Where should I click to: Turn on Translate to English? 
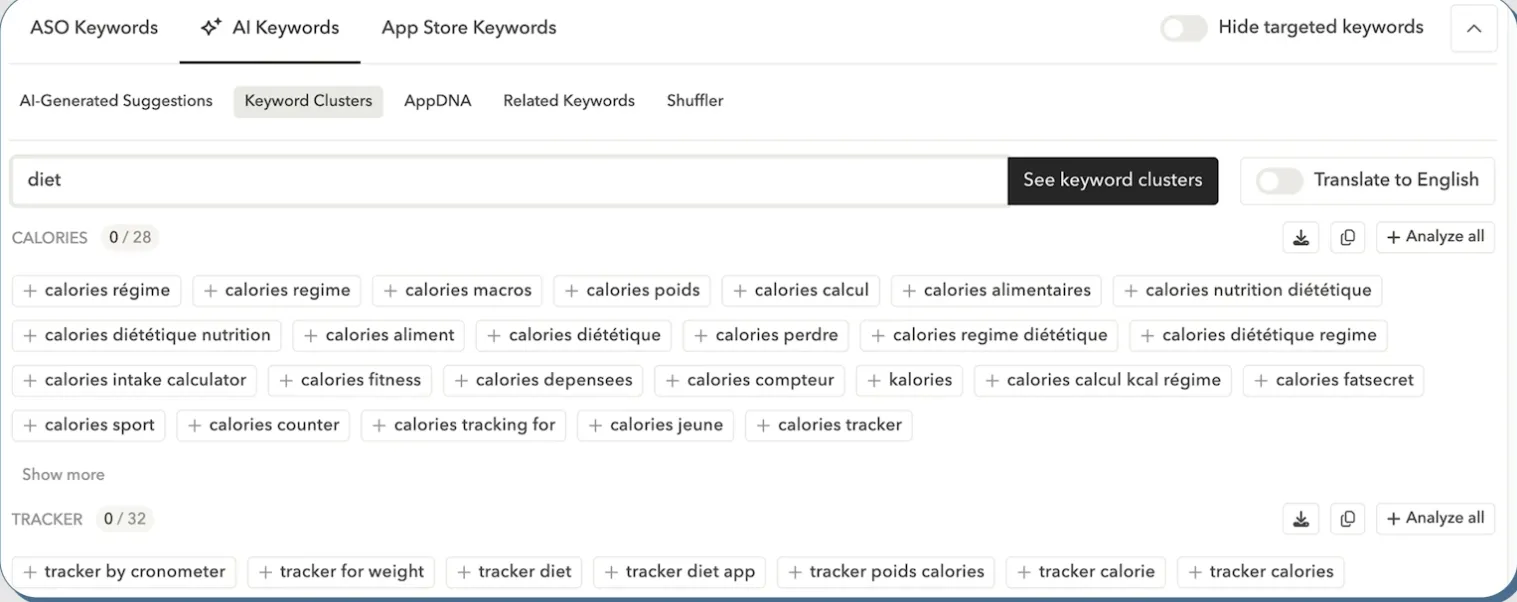tap(1279, 180)
